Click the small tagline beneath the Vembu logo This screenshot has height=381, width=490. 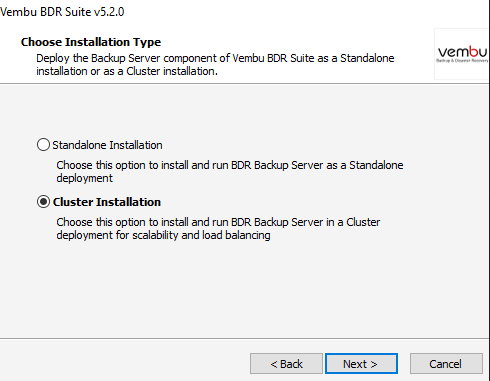pyautogui.click(x=462, y=61)
